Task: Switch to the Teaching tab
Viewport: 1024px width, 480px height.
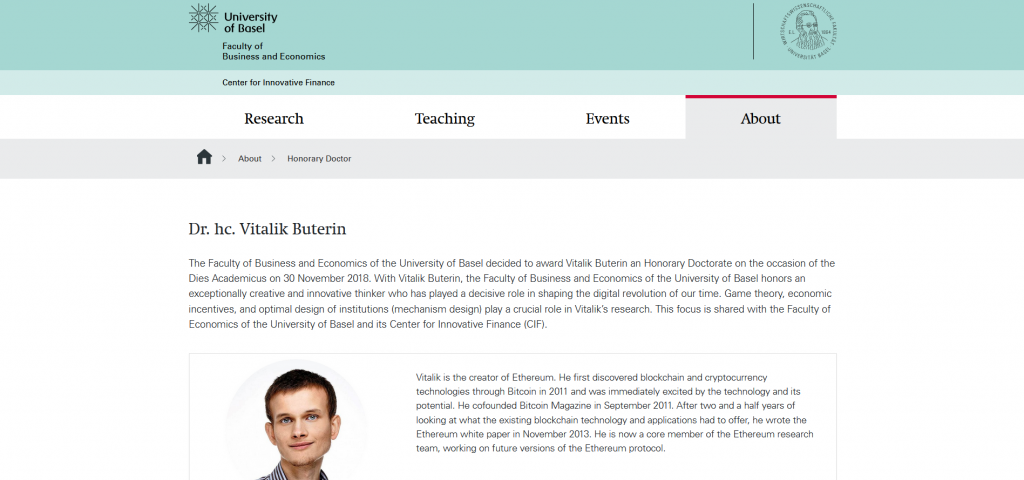Action: [x=445, y=118]
